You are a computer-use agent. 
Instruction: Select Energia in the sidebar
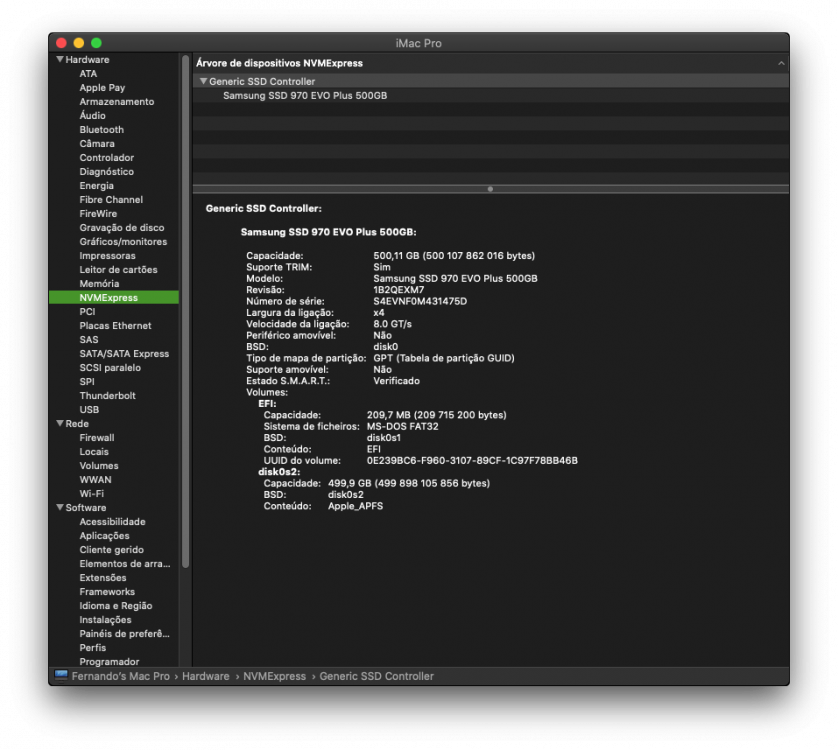[x=96, y=185]
